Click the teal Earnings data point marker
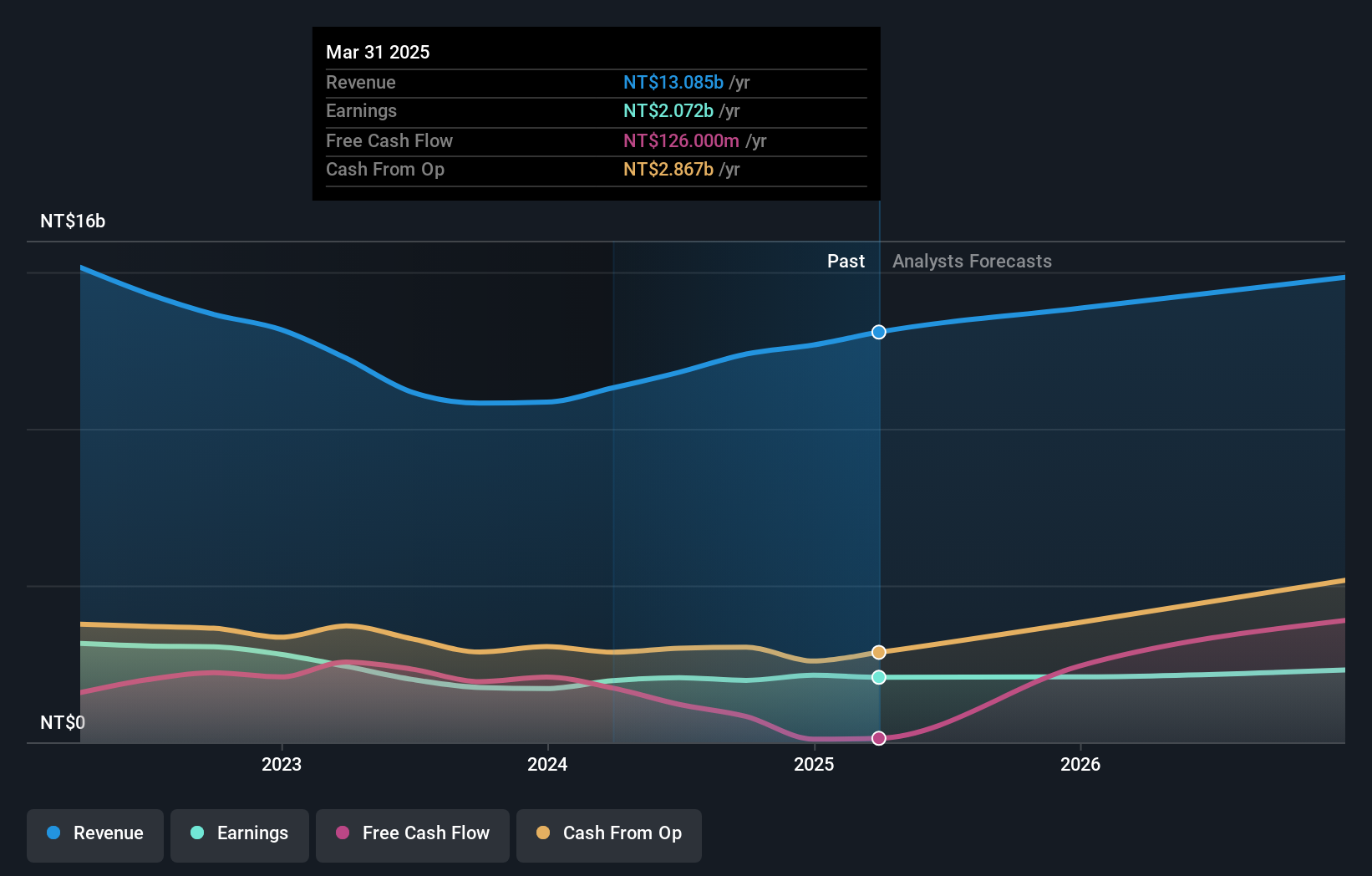This screenshot has height=876, width=1372. pyautogui.click(x=879, y=677)
